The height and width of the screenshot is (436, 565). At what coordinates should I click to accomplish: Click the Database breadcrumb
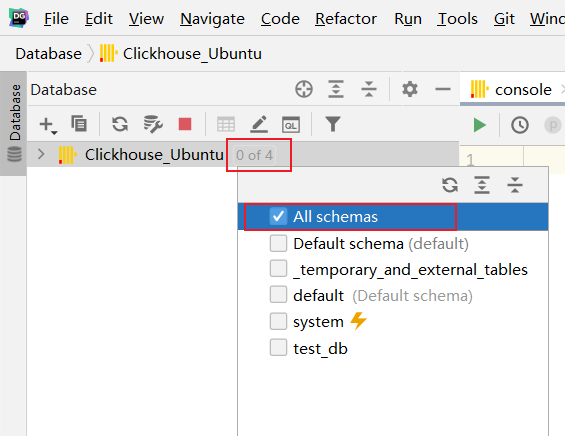(48, 54)
